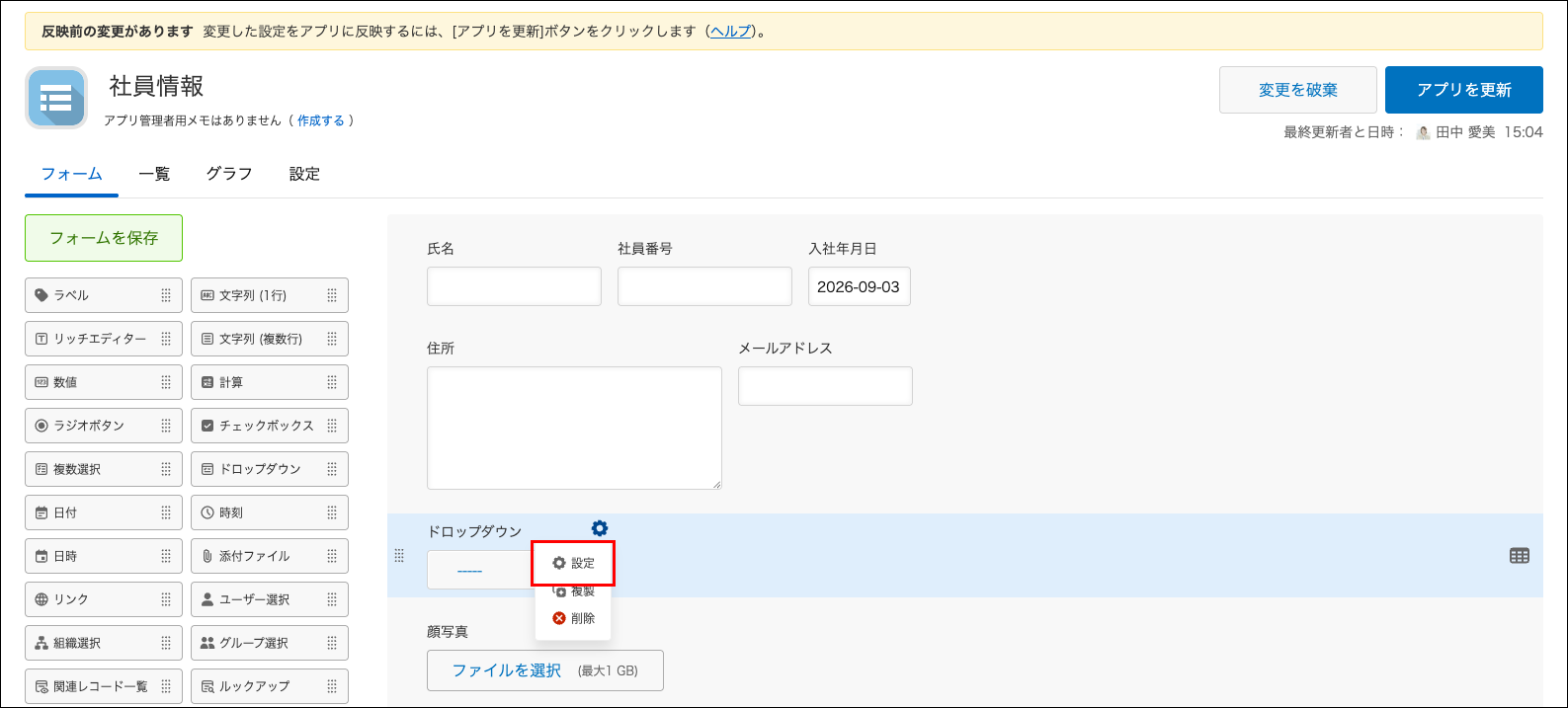Click the 添付ファイル paperclip icon
The image size is (1568, 708).
207,556
